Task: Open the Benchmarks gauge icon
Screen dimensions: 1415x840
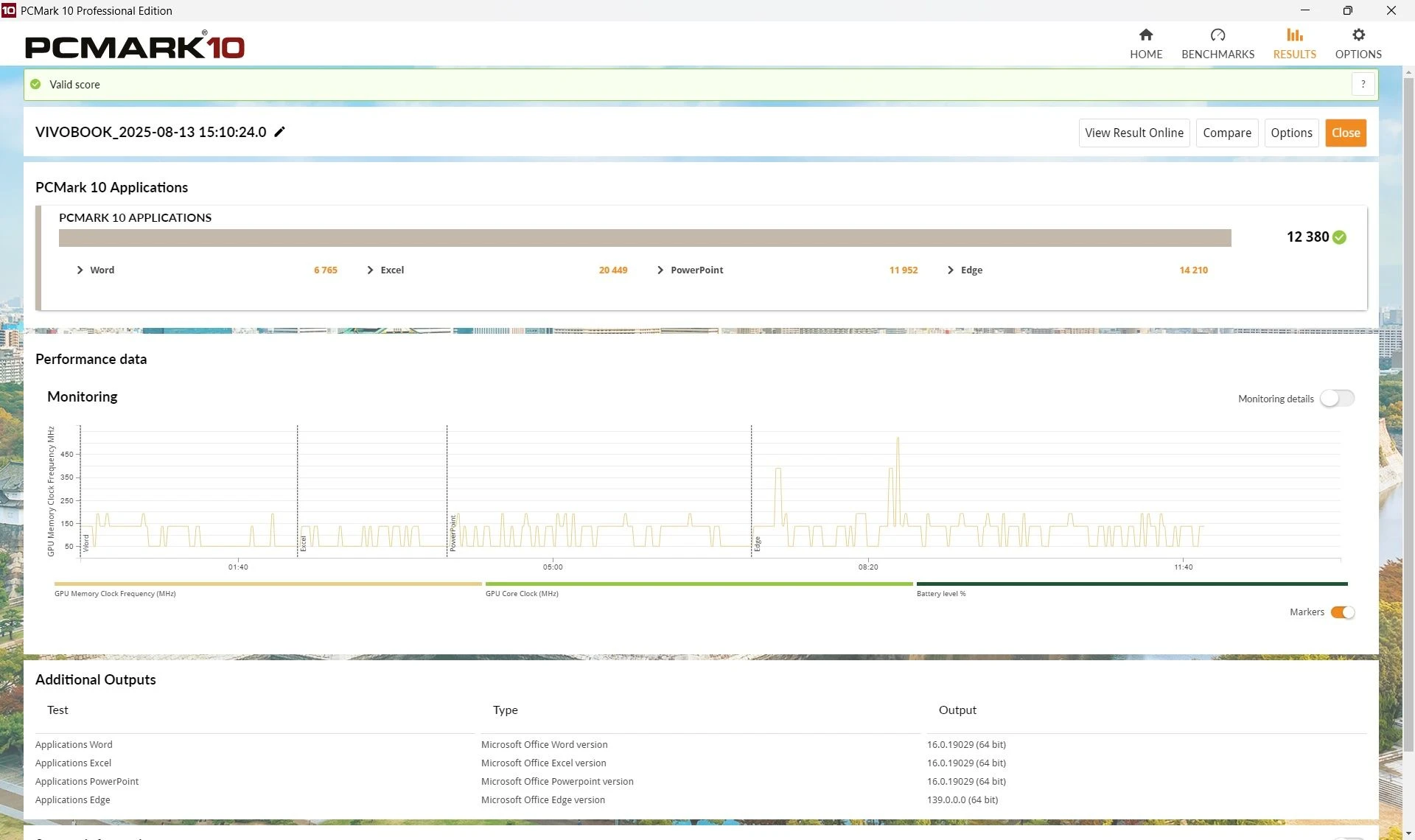Action: [1217, 35]
